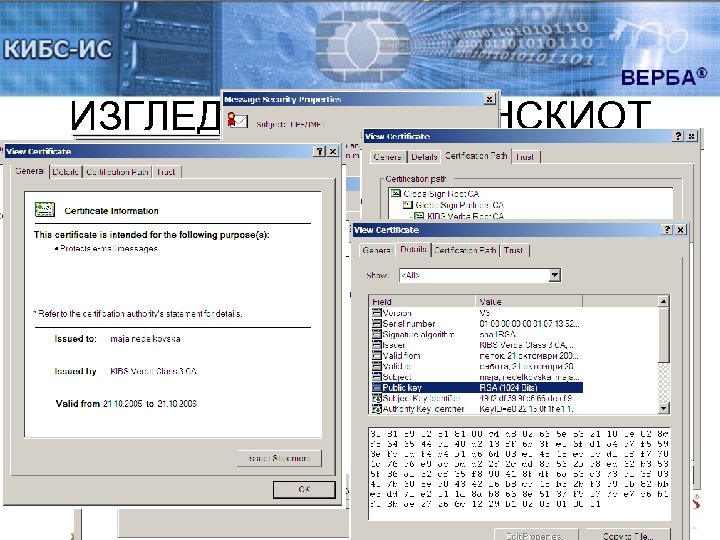The image size is (720, 540).
Task: Select the Subject Key Identifier row
Action: coord(477,398)
